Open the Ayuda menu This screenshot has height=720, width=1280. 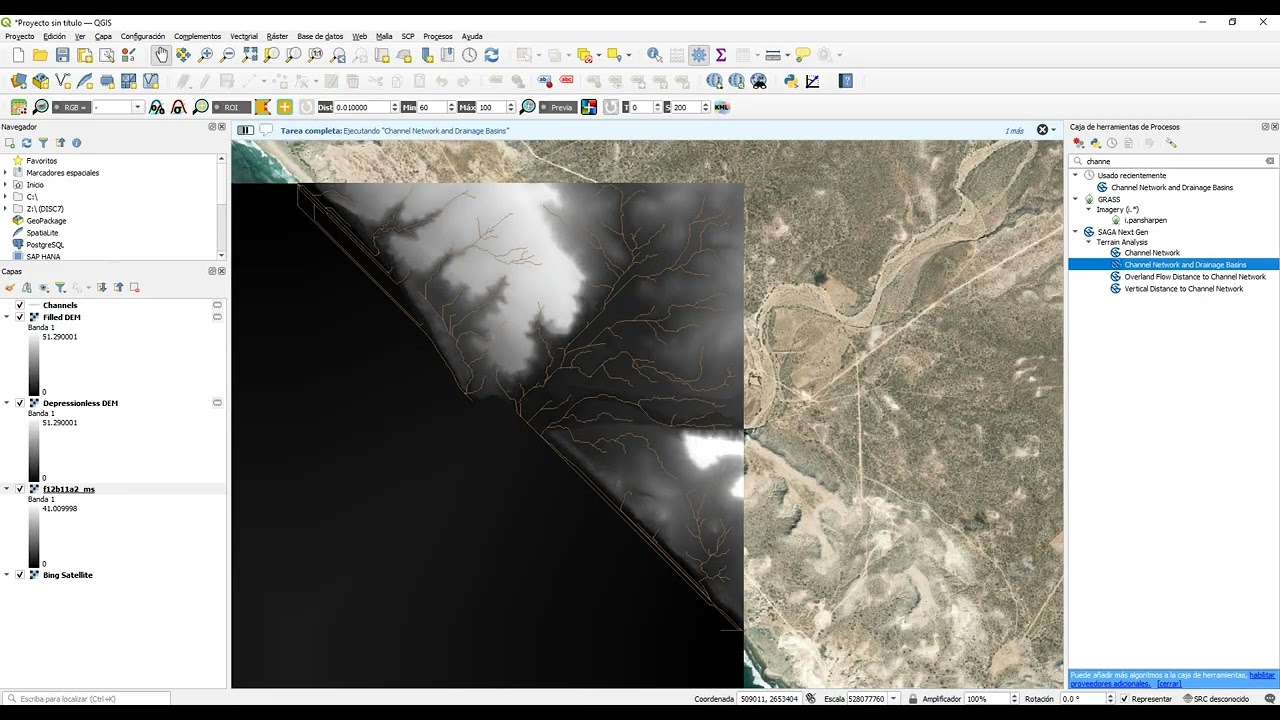pyautogui.click(x=472, y=36)
